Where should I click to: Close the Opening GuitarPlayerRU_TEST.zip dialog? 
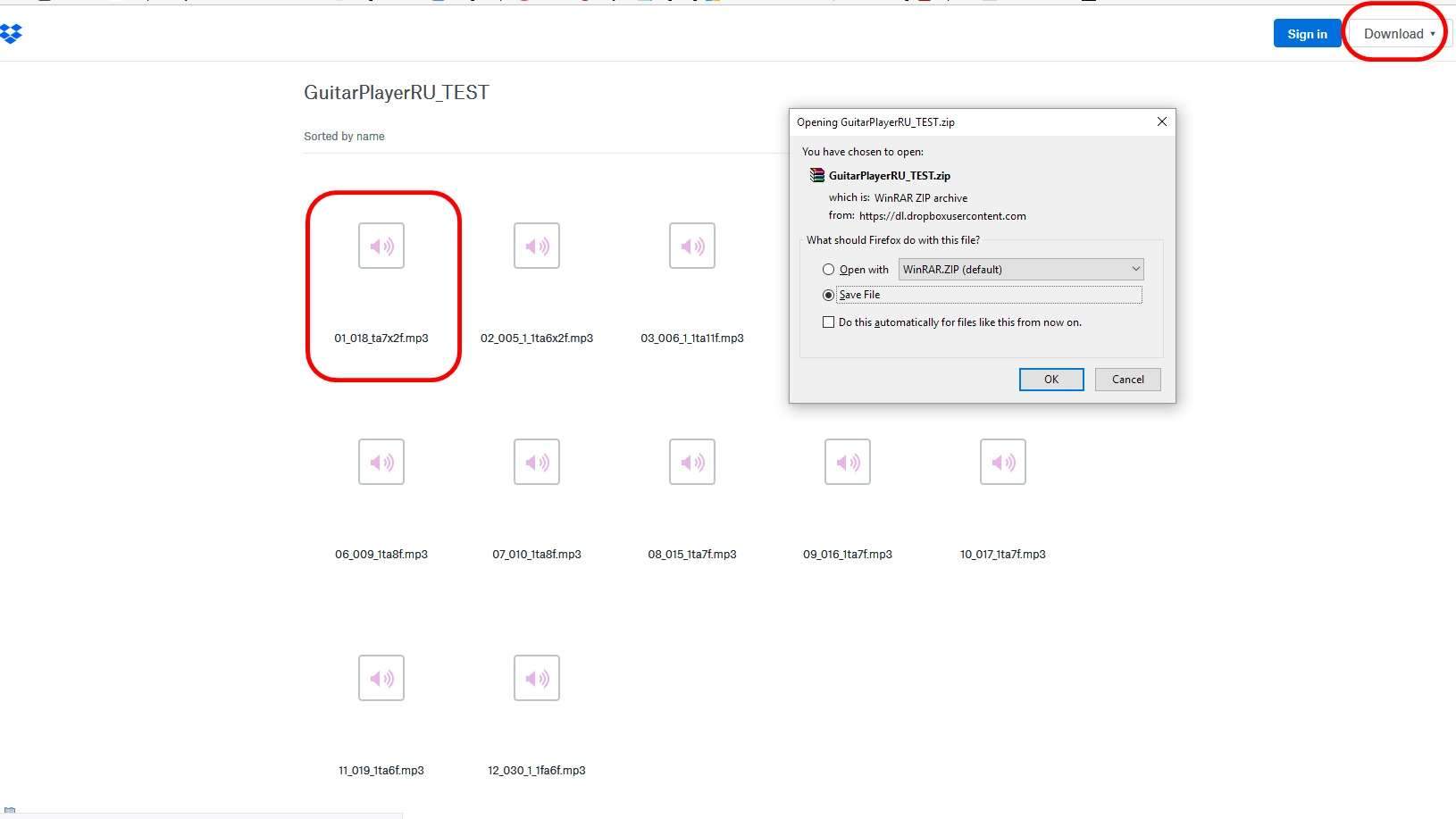point(1162,121)
